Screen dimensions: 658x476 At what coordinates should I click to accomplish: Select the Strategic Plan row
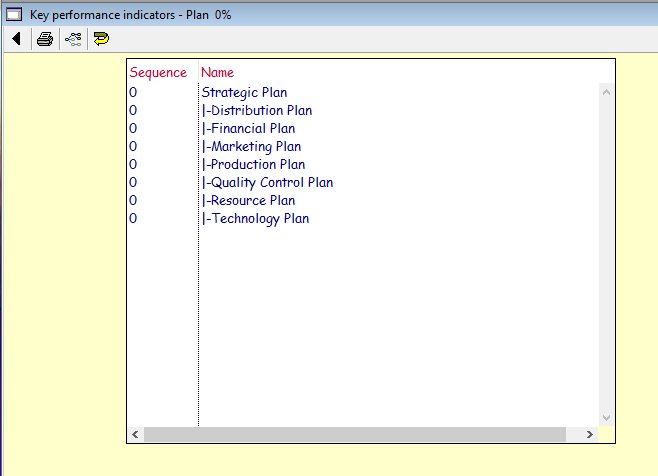pyautogui.click(x=244, y=93)
